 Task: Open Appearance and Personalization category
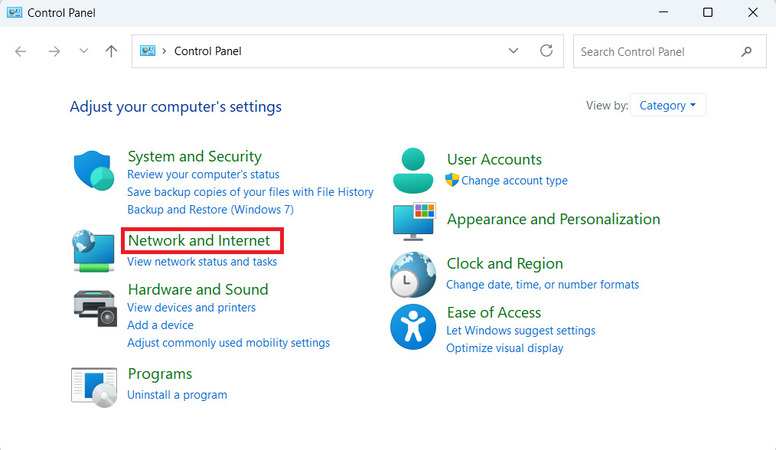click(x=553, y=219)
